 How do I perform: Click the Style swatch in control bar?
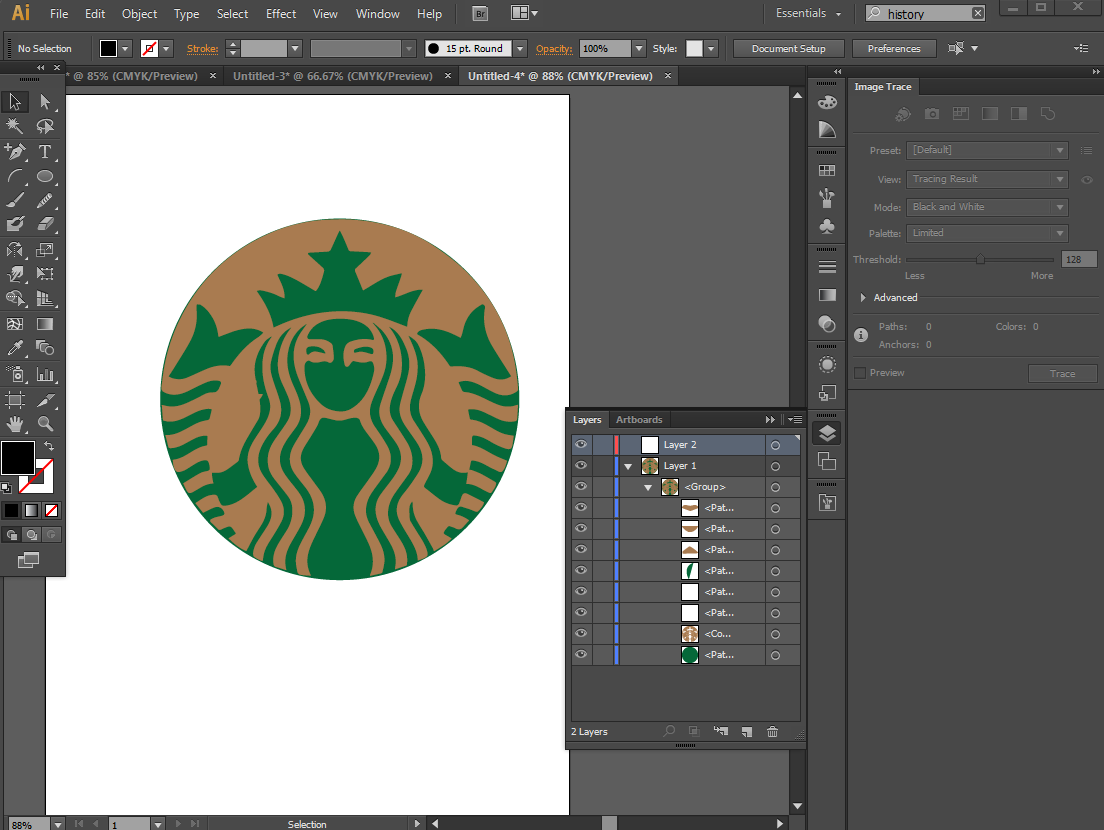(694, 49)
